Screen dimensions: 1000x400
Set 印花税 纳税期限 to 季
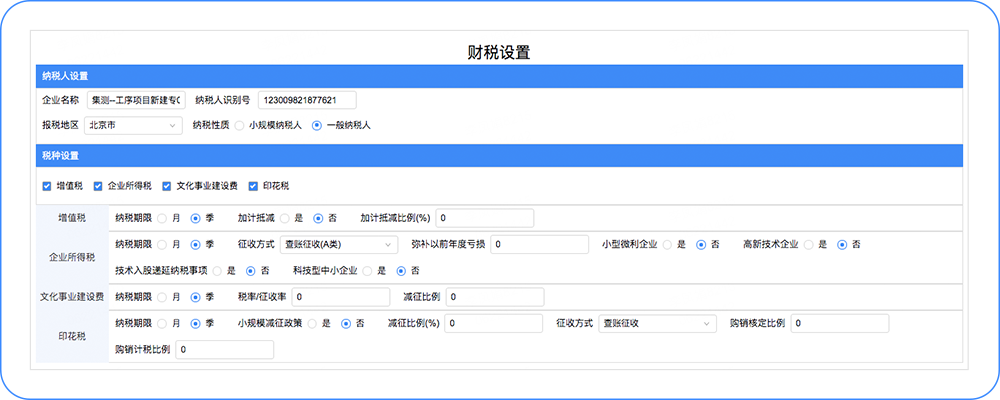[196, 323]
